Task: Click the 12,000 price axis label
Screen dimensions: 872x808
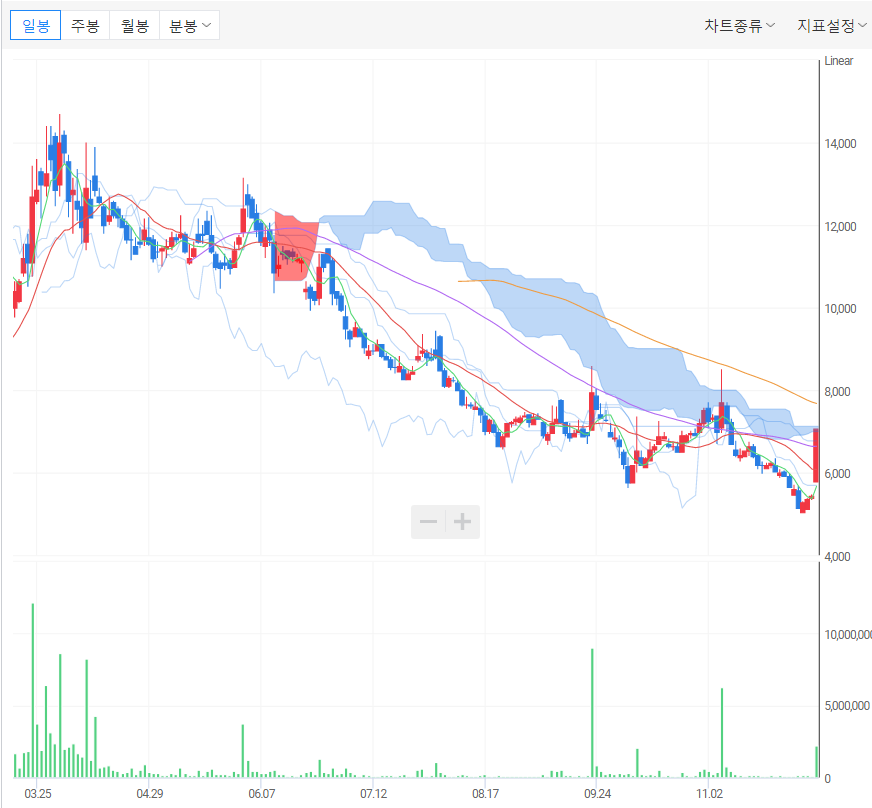Action: 840,227
